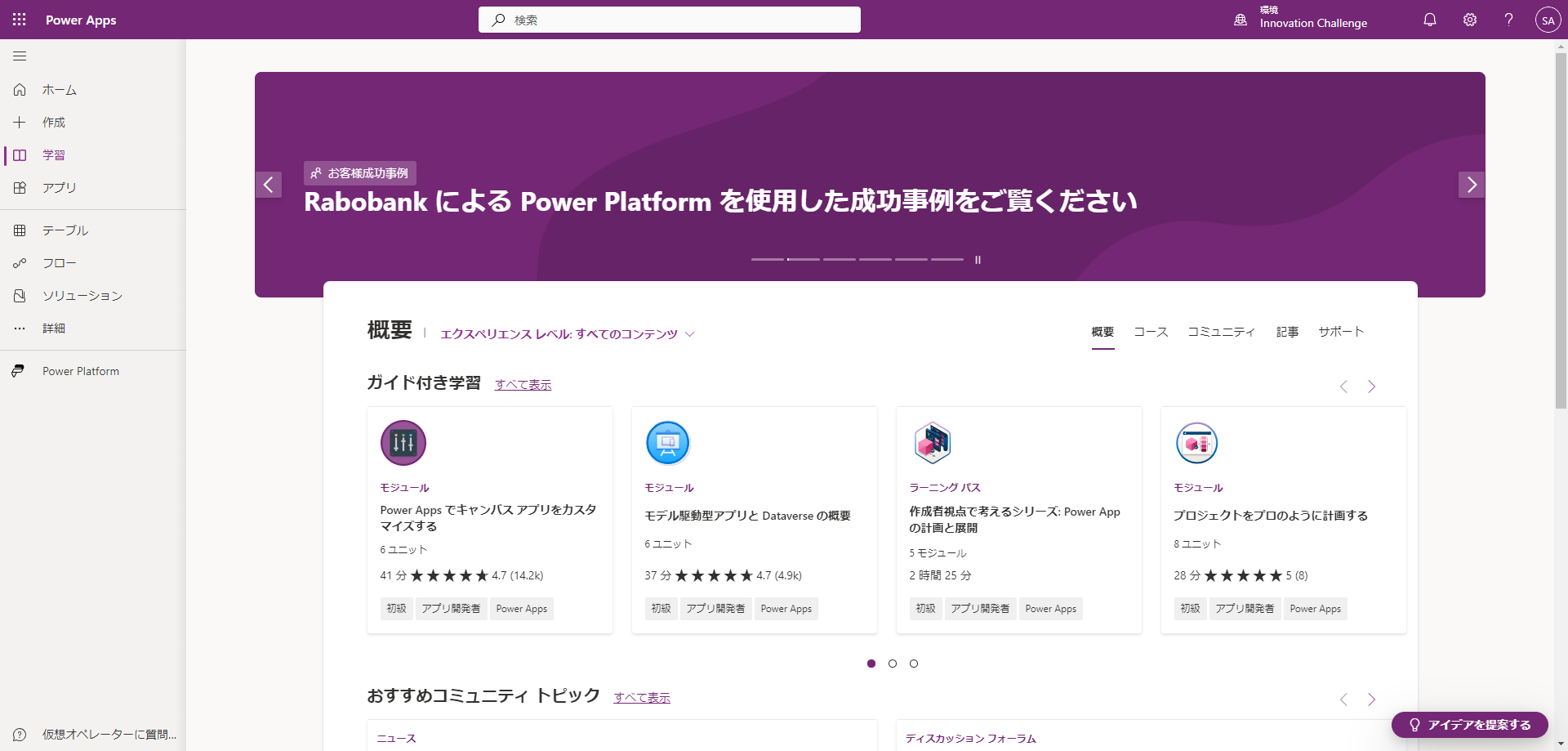Click the アプリ apps icon
The height and width of the screenshot is (751, 1568).
point(20,188)
